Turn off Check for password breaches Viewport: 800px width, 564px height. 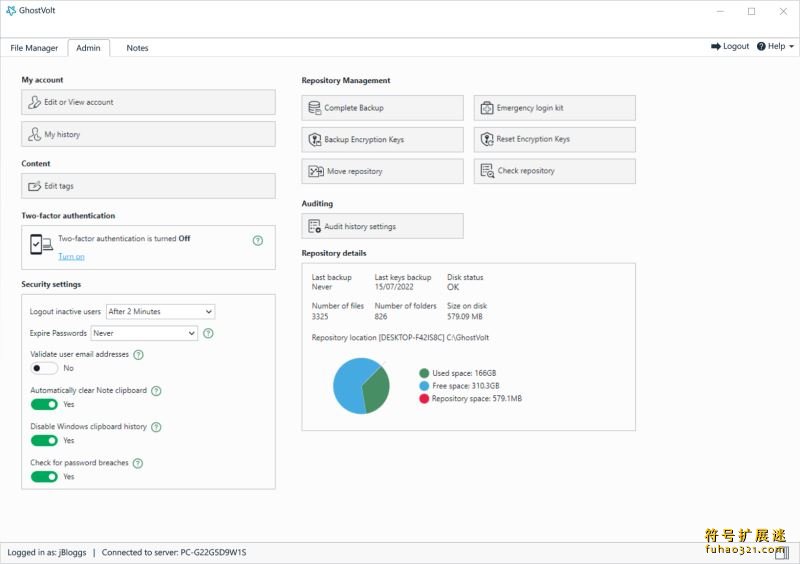(44, 477)
